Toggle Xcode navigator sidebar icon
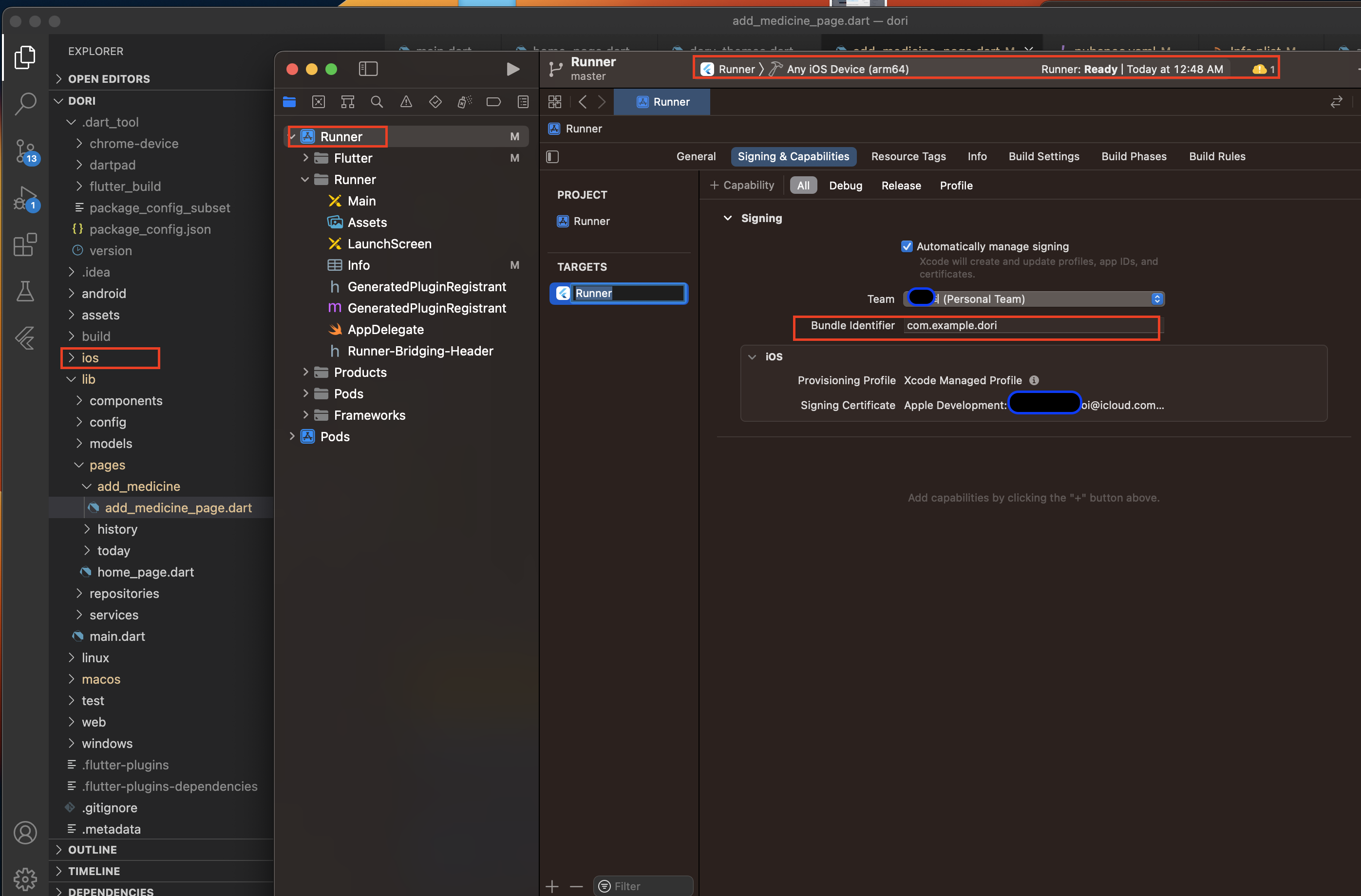This screenshot has height=896, width=1361. tap(368, 69)
